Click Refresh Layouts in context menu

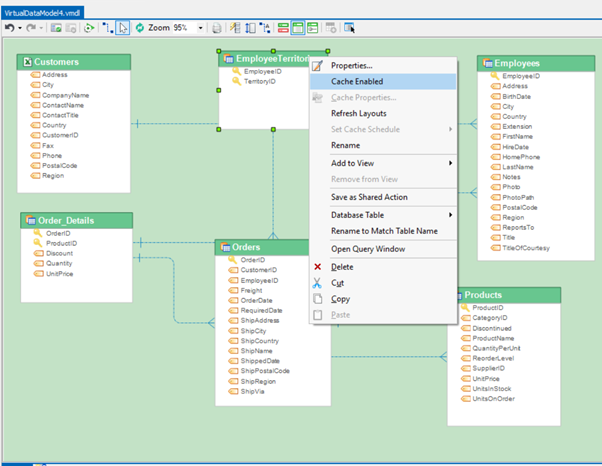(x=358, y=113)
